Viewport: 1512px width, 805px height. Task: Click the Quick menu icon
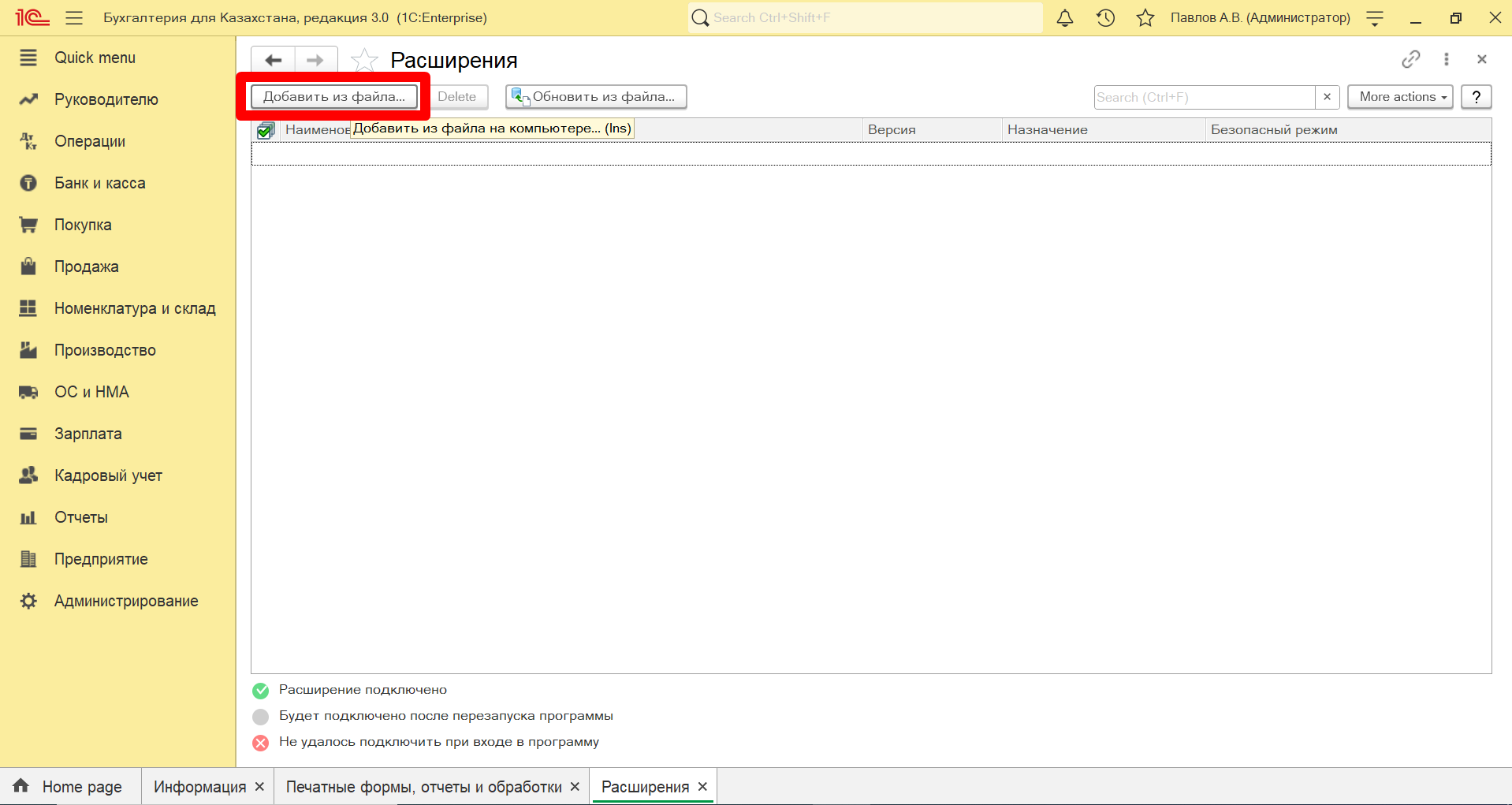(x=28, y=58)
